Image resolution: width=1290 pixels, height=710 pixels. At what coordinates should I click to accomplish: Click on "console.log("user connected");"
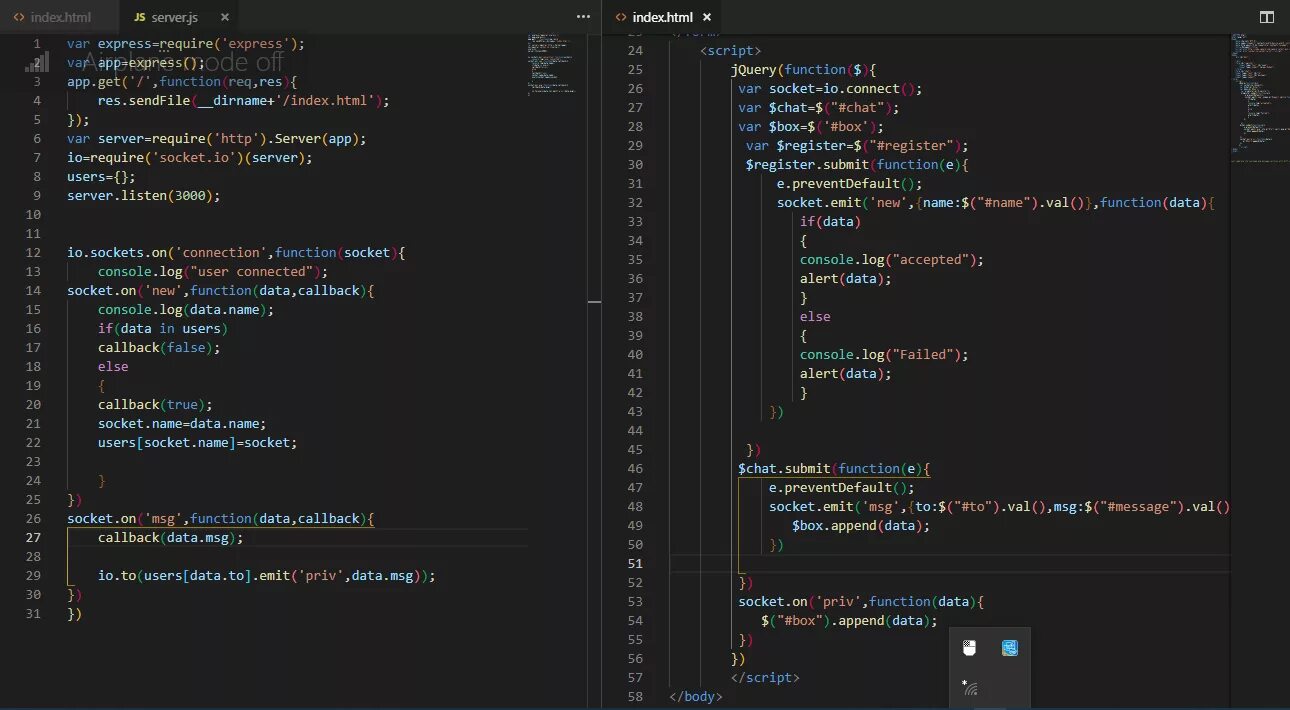click(212, 271)
